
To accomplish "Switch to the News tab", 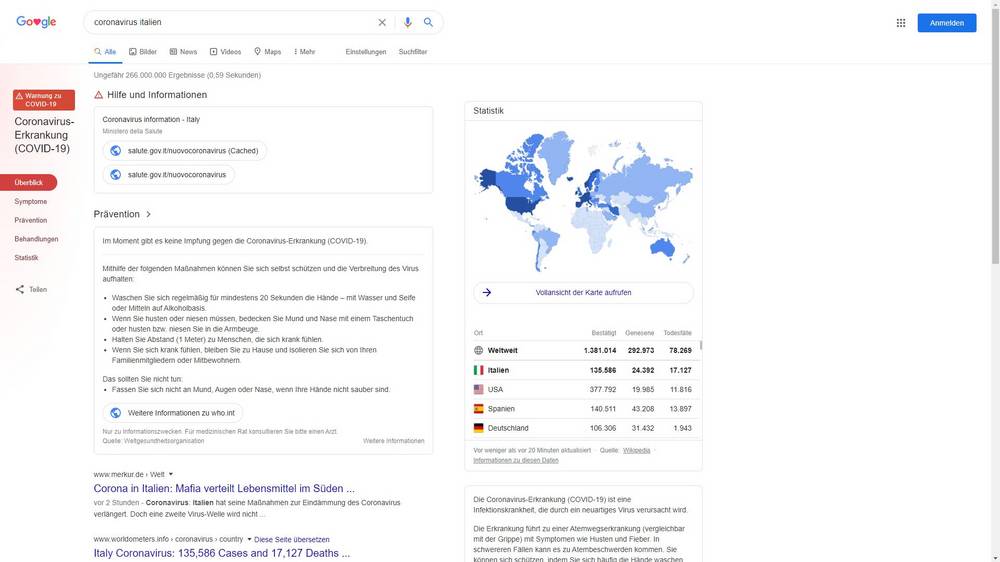I will (183, 52).
